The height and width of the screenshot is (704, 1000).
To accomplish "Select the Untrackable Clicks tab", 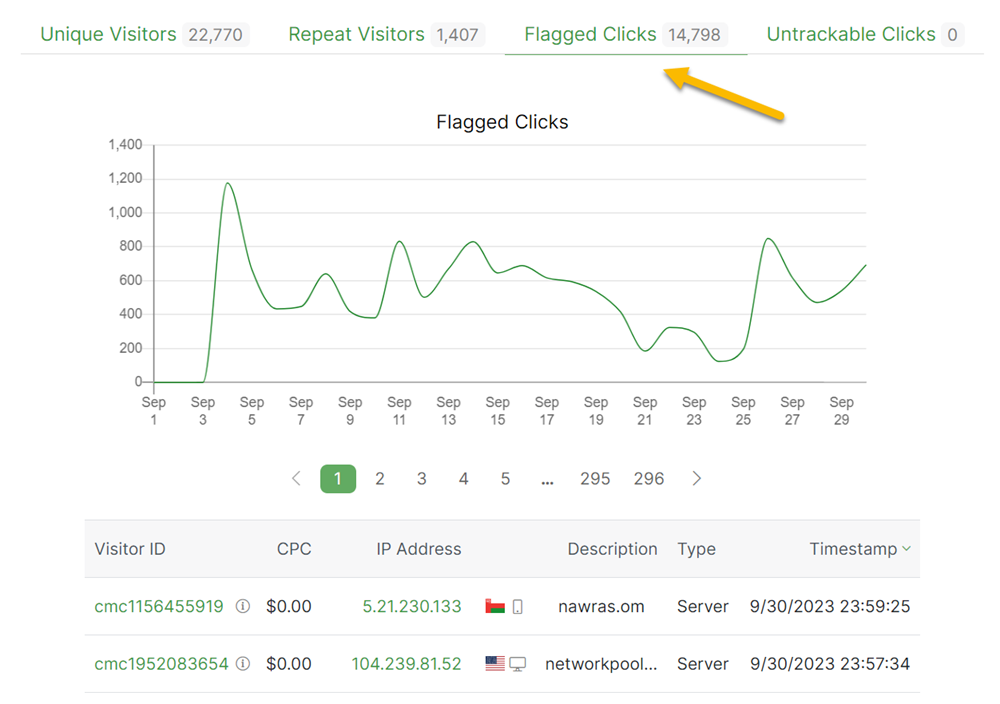I will coord(851,35).
